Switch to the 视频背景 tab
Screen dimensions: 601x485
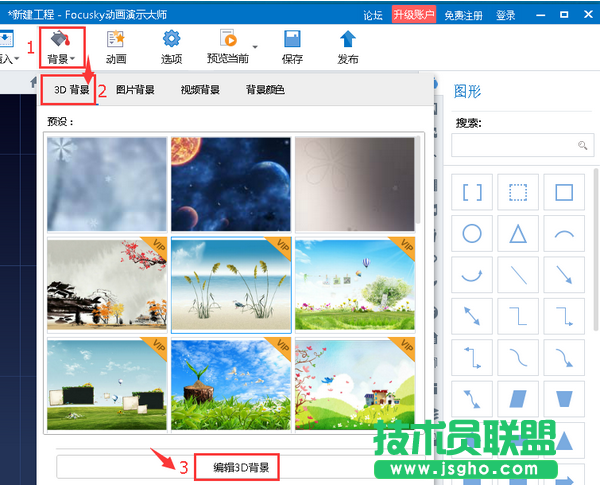click(200, 90)
